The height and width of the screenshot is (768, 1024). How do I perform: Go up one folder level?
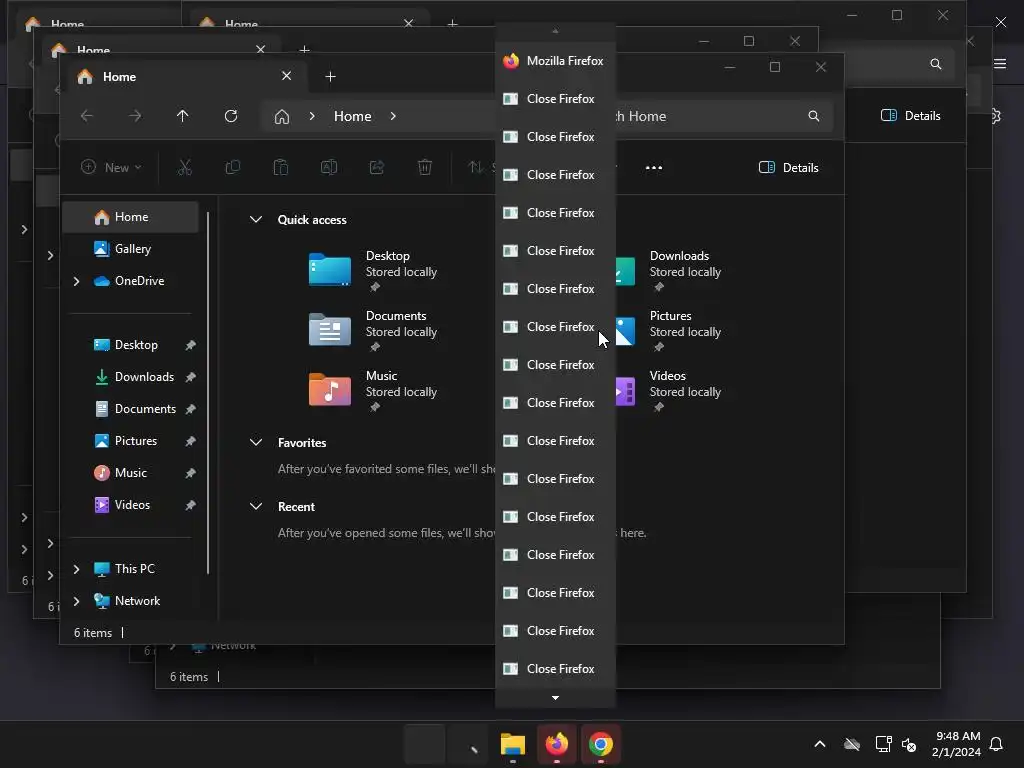pos(182,116)
